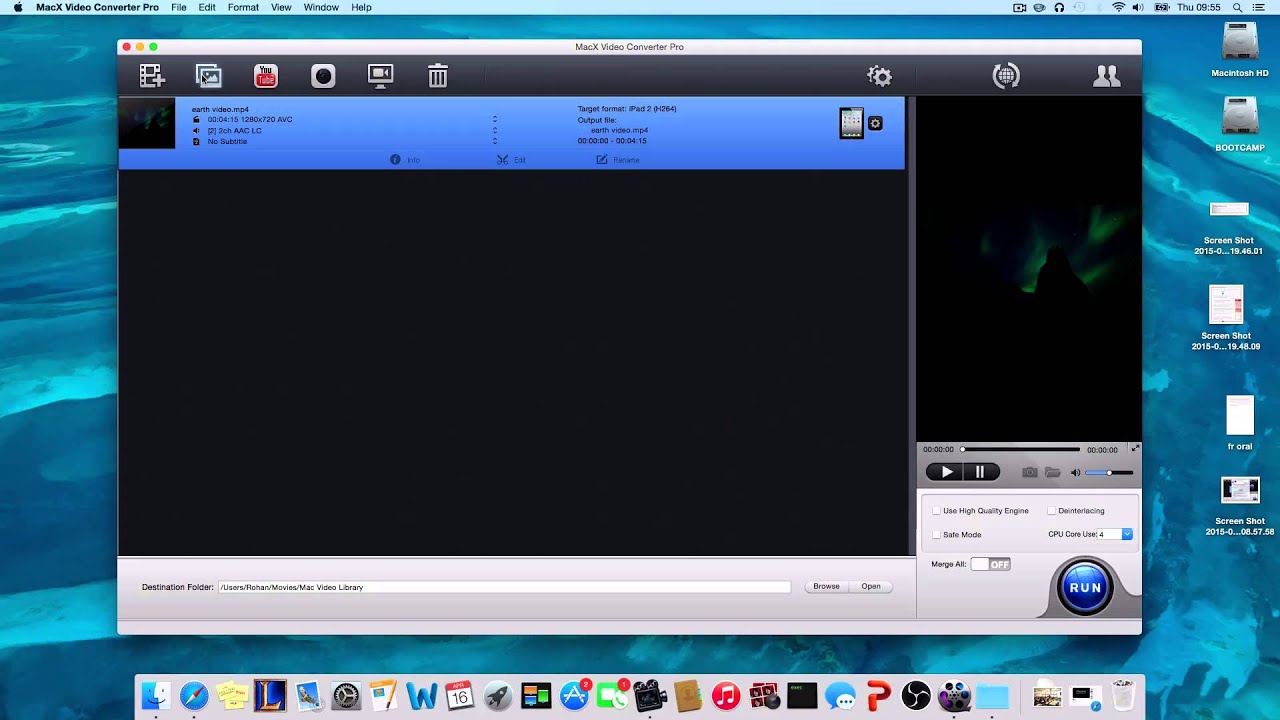Click the iPad device profile icon

click(x=851, y=123)
